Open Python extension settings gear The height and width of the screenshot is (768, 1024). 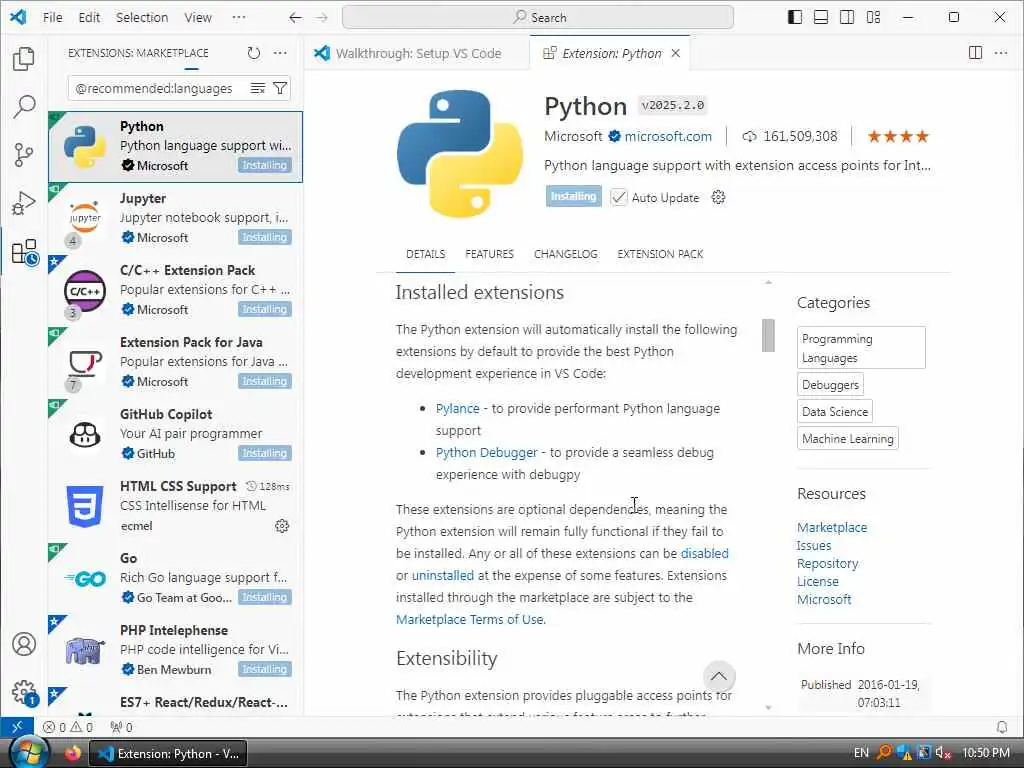tap(718, 197)
